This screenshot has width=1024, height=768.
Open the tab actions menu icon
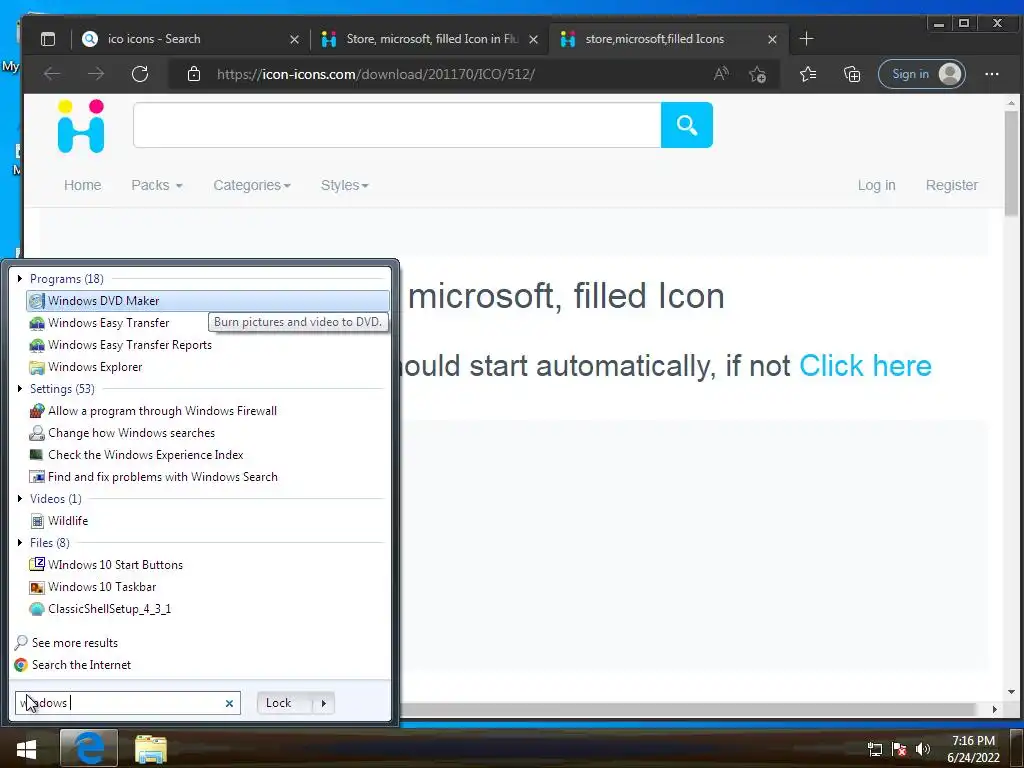click(48, 39)
